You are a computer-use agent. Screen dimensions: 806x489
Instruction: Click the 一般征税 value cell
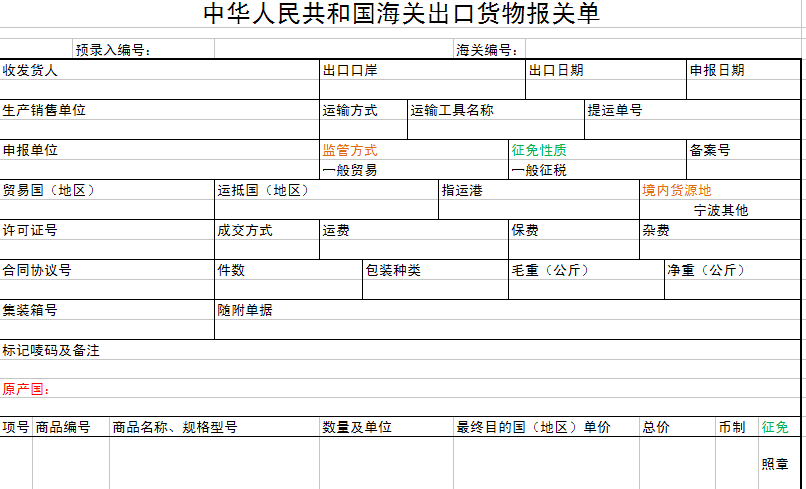(x=597, y=170)
